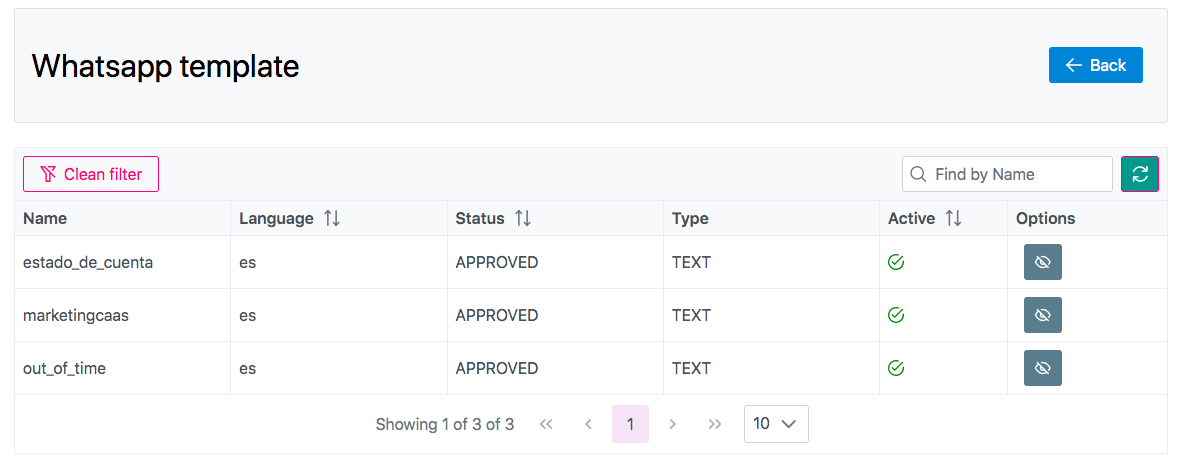Hide the marketingcaas template
Viewport: 1192px width, 460px height.
coord(1042,315)
